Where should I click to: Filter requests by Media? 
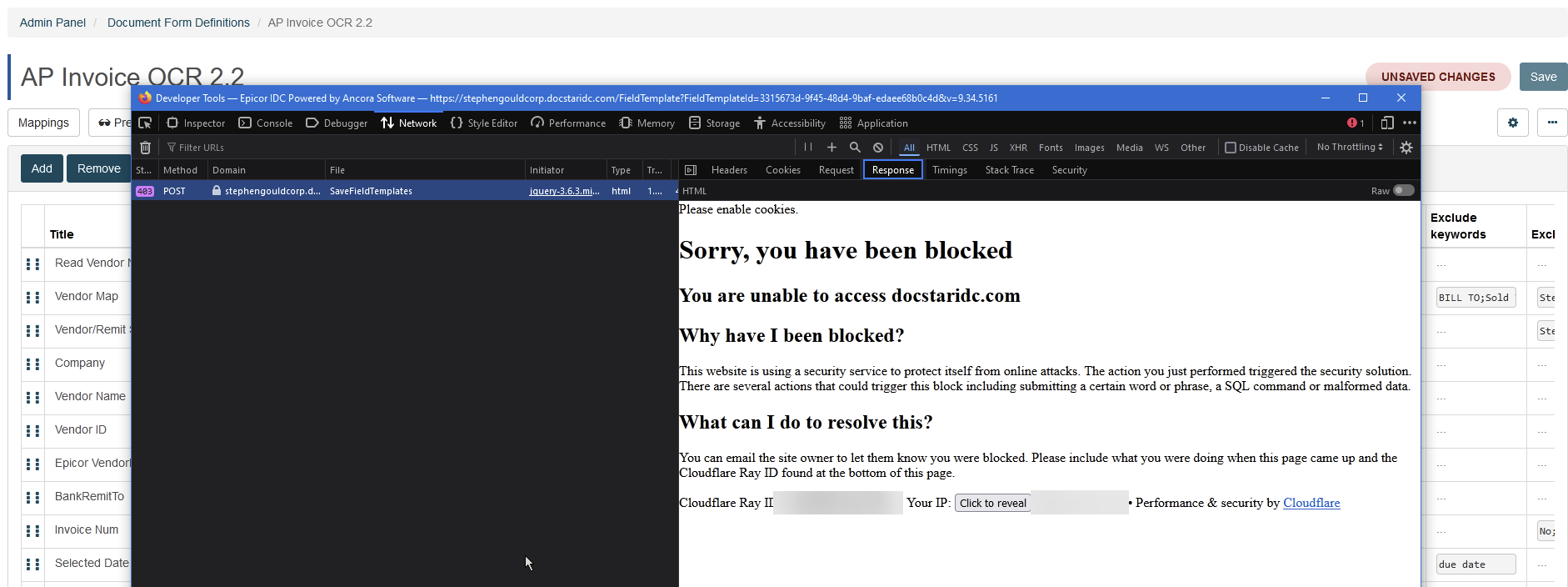[x=1129, y=148]
